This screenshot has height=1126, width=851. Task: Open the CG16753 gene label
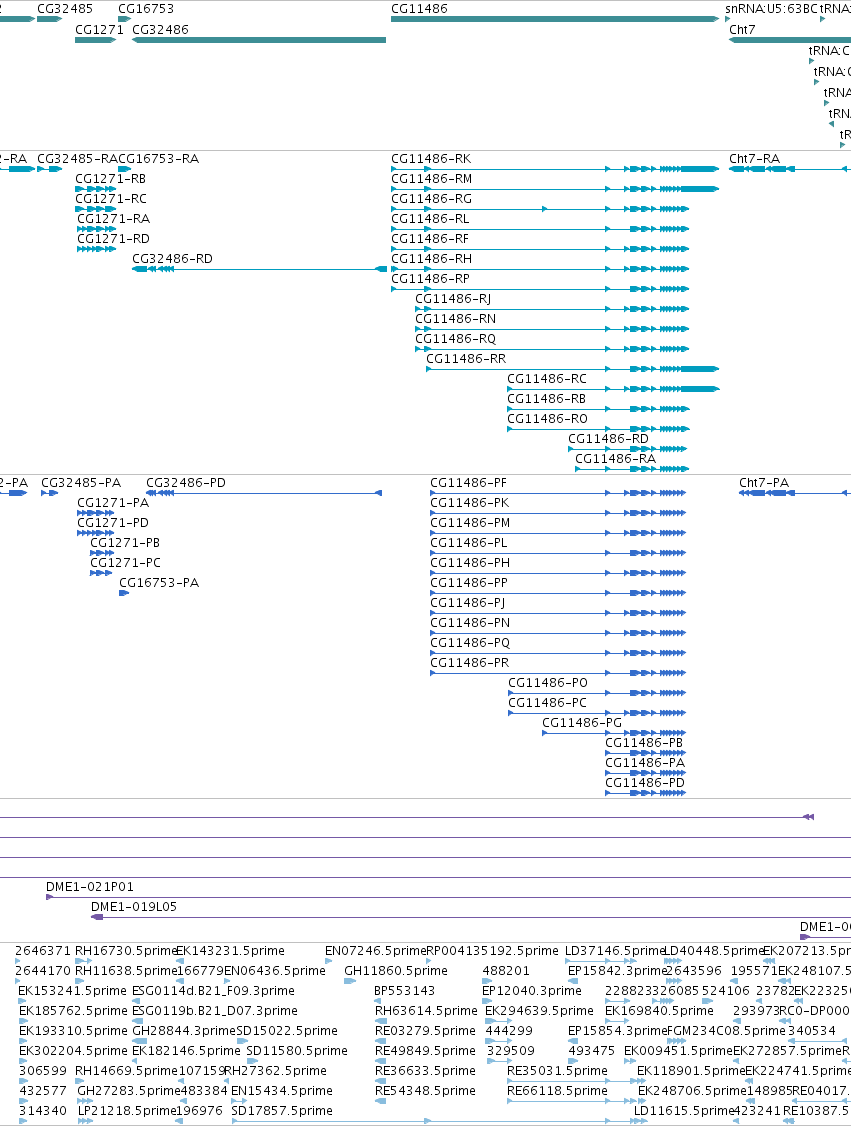tap(146, 9)
